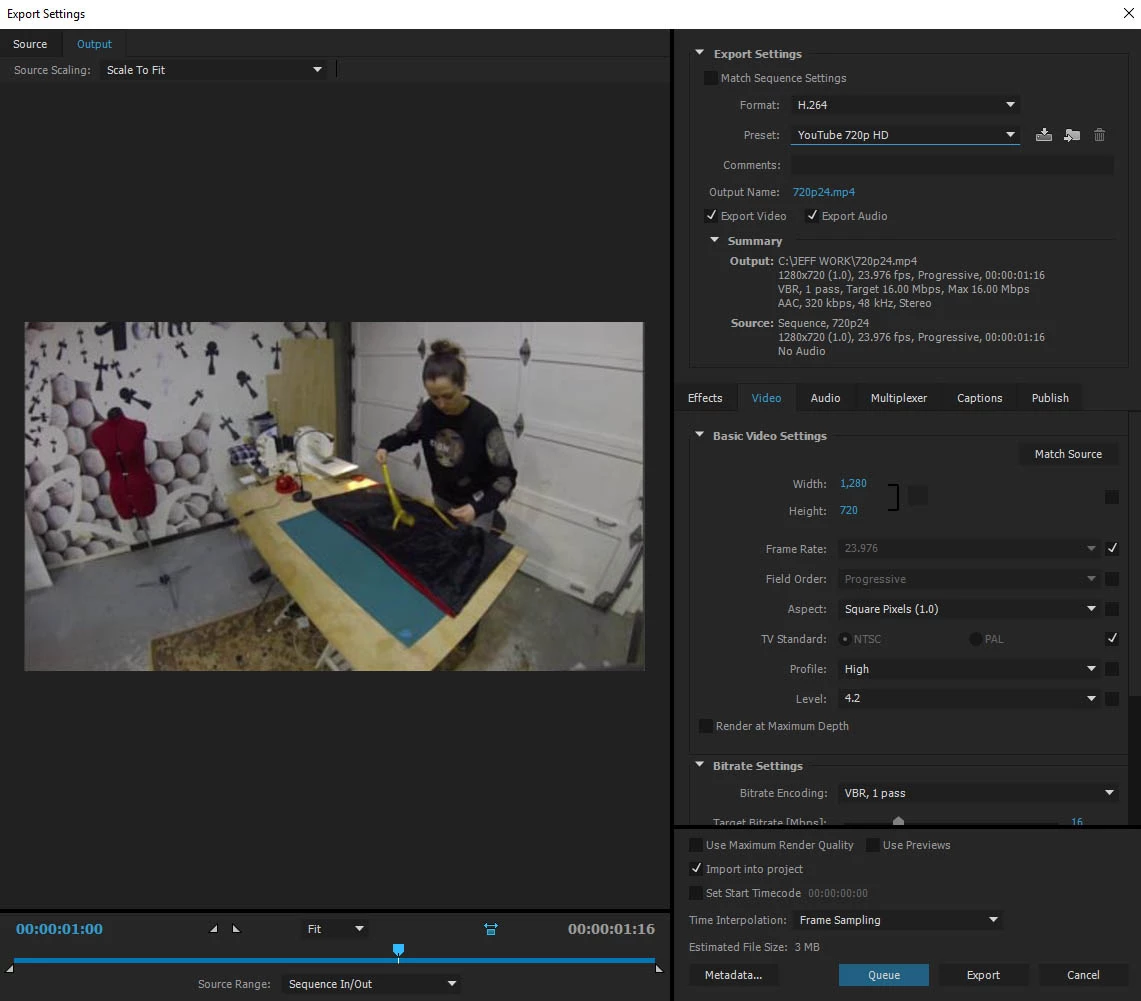Screen dimensions: 1141x1001
Task: Open the Time Interpolation dropdown
Action: point(897,920)
